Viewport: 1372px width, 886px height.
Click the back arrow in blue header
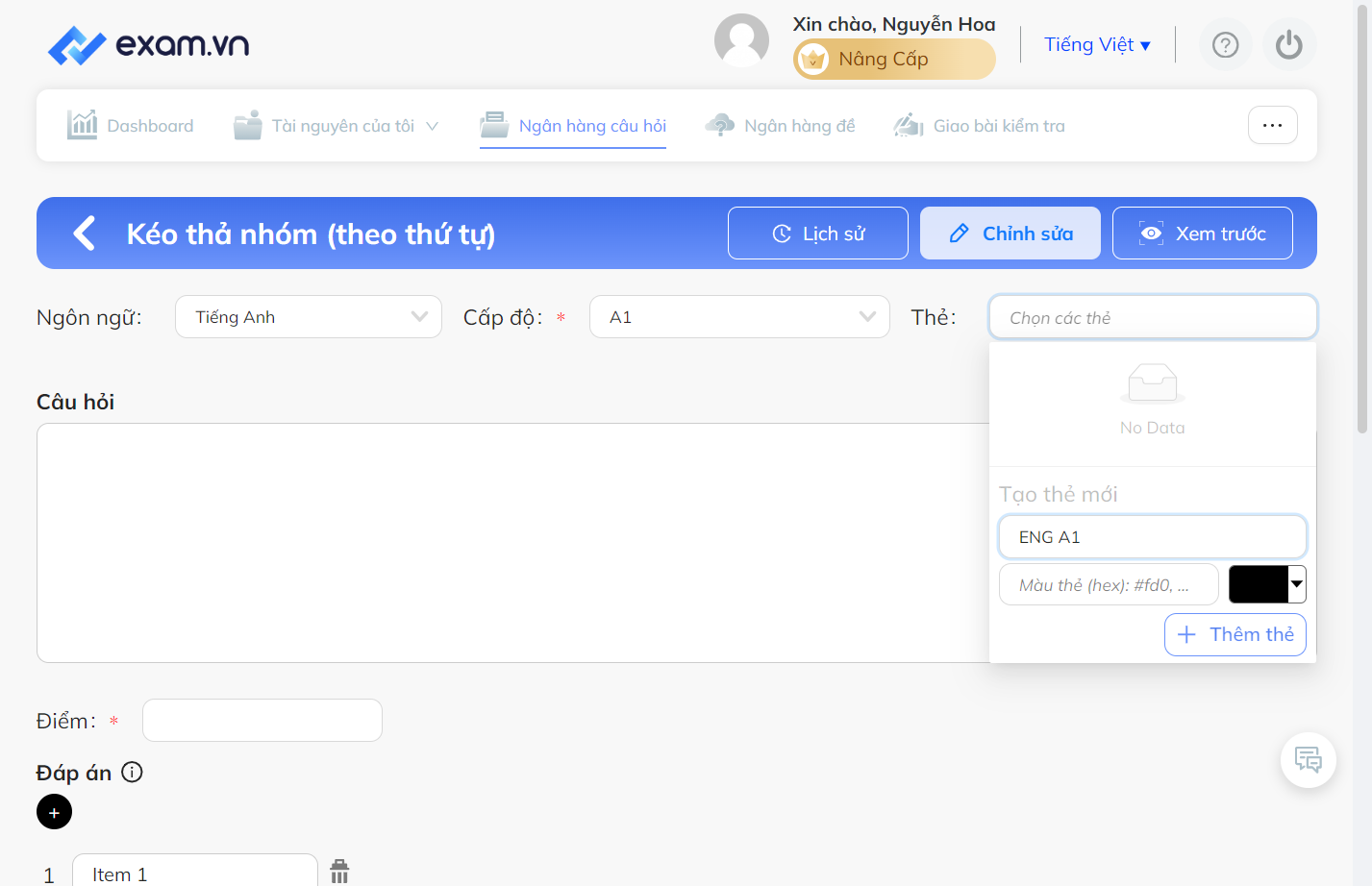pos(85,234)
